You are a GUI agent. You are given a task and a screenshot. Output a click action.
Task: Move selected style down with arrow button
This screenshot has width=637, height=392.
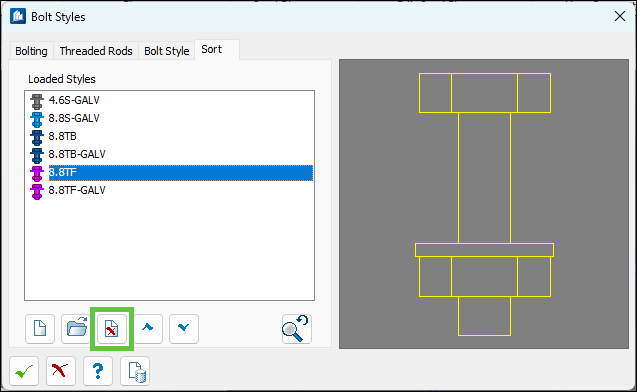pos(184,329)
